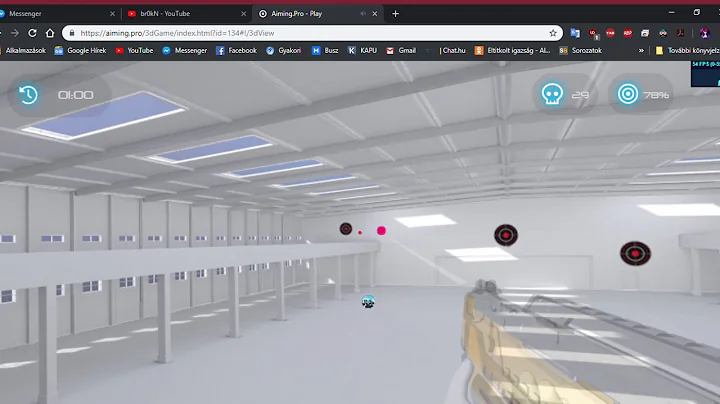Image resolution: width=720 pixels, height=404 pixels.
Task: Open the További könyvjelzők bookmarks folder
Action: (x=687, y=50)
